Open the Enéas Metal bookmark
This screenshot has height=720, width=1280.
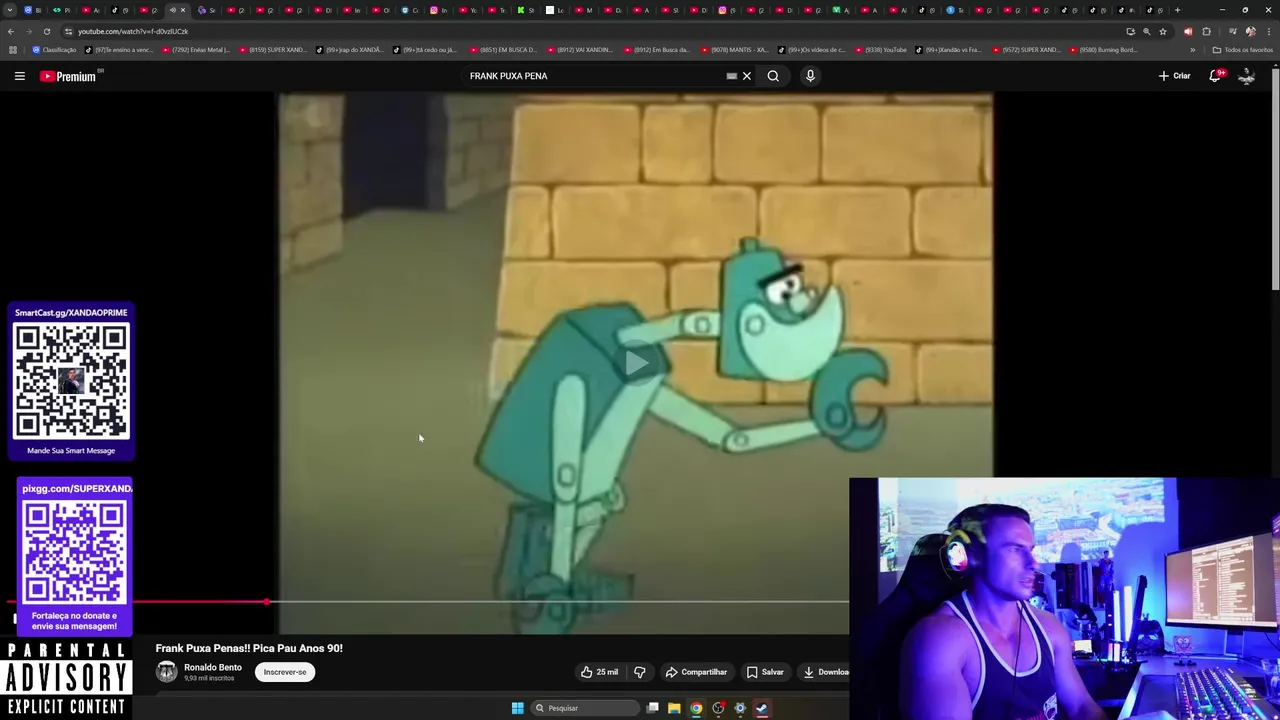[196, 50]
